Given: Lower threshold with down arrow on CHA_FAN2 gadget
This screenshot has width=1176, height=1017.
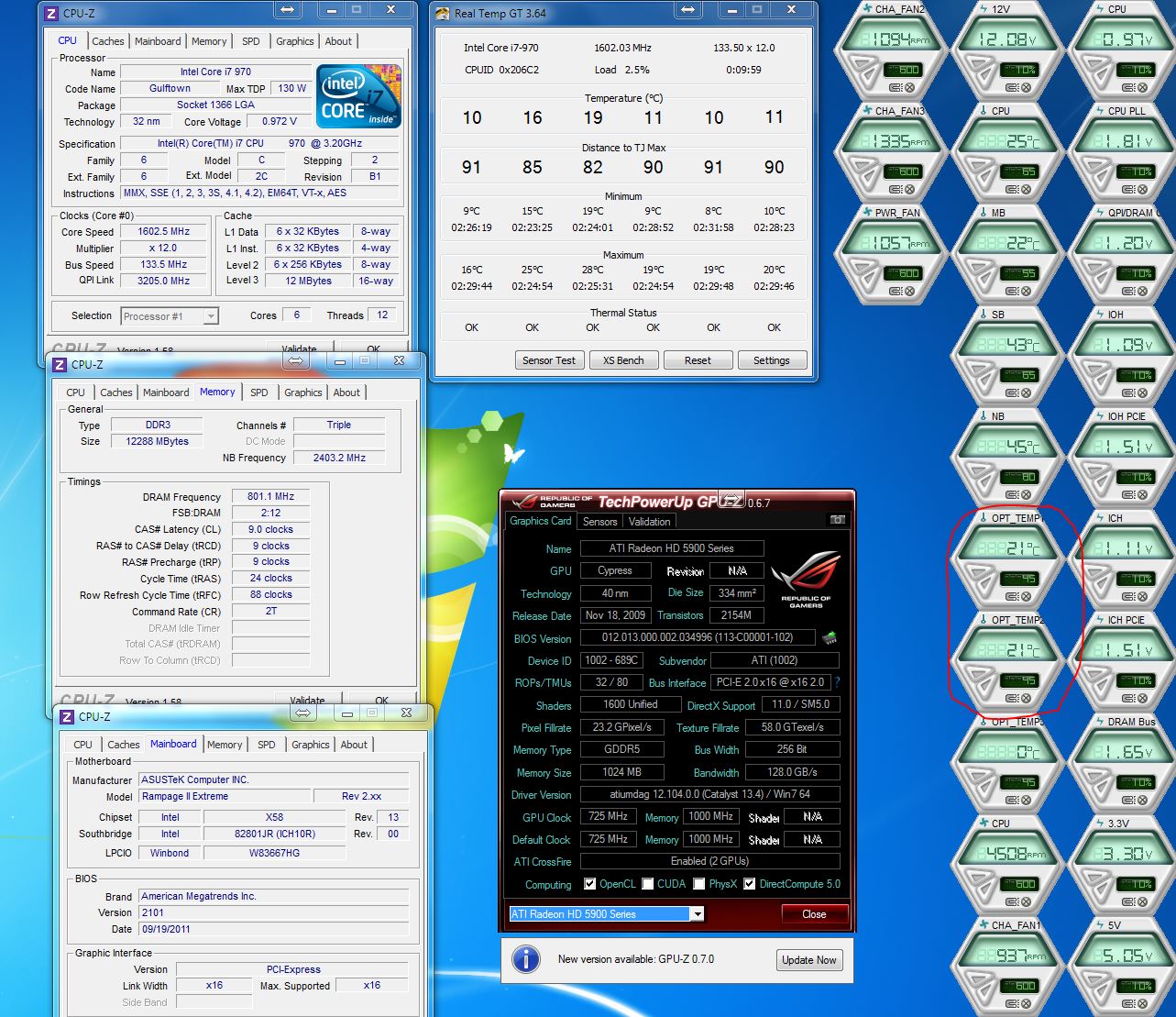Looking at the screenshot, I should (x=869, y=74).
